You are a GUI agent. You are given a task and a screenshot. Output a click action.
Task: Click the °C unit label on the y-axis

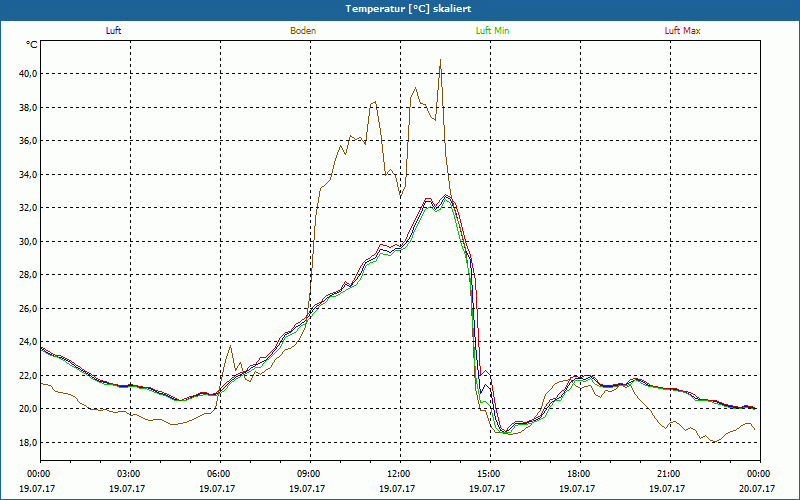pyautogui.click(x=32, y=45)
